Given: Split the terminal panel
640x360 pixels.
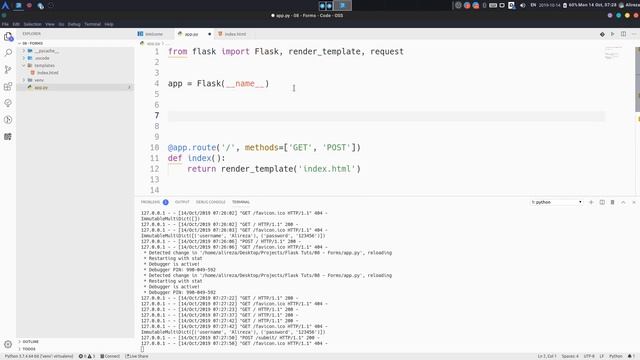Looking at the screenshot, I should [602, 202].
